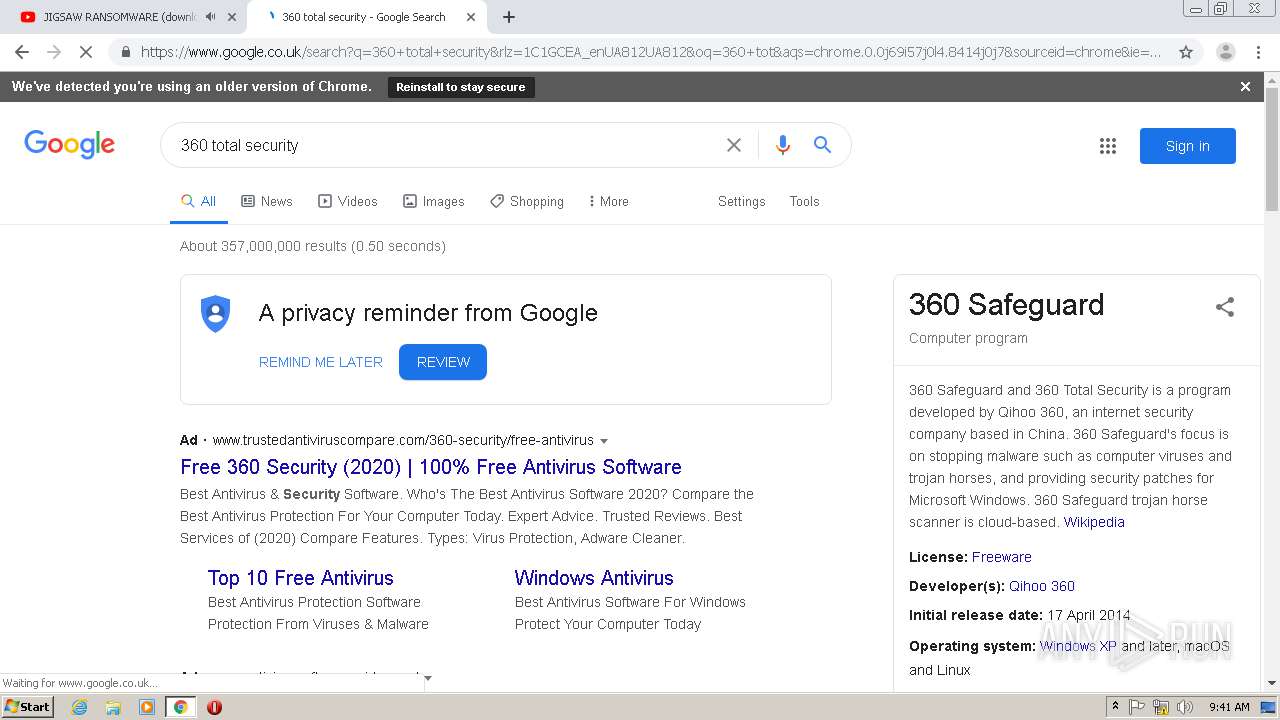Dismiss the older Chrome version warning bar
This screenshot has height=720, width=1280.
[1245, 87]
